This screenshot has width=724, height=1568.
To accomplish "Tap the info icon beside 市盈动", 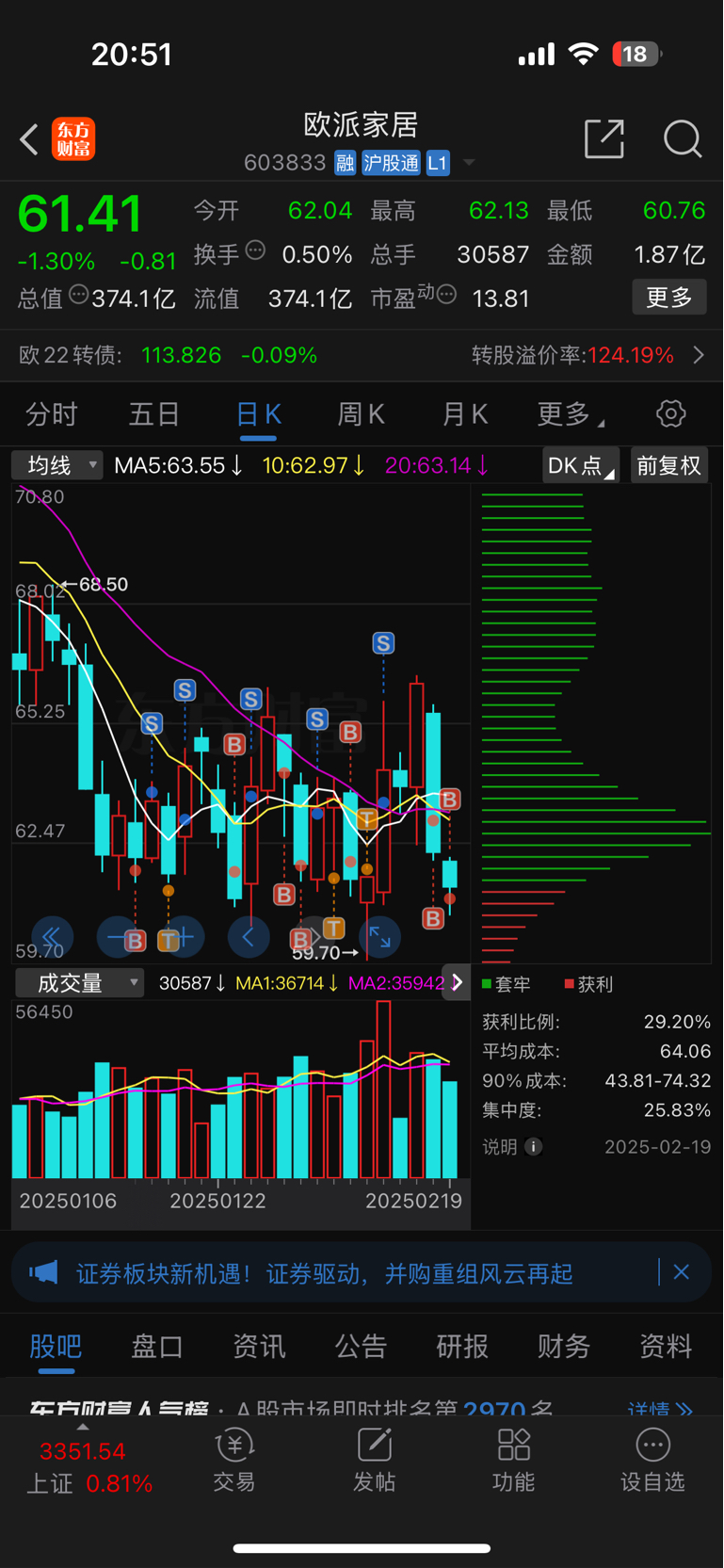I will (447, 295).
